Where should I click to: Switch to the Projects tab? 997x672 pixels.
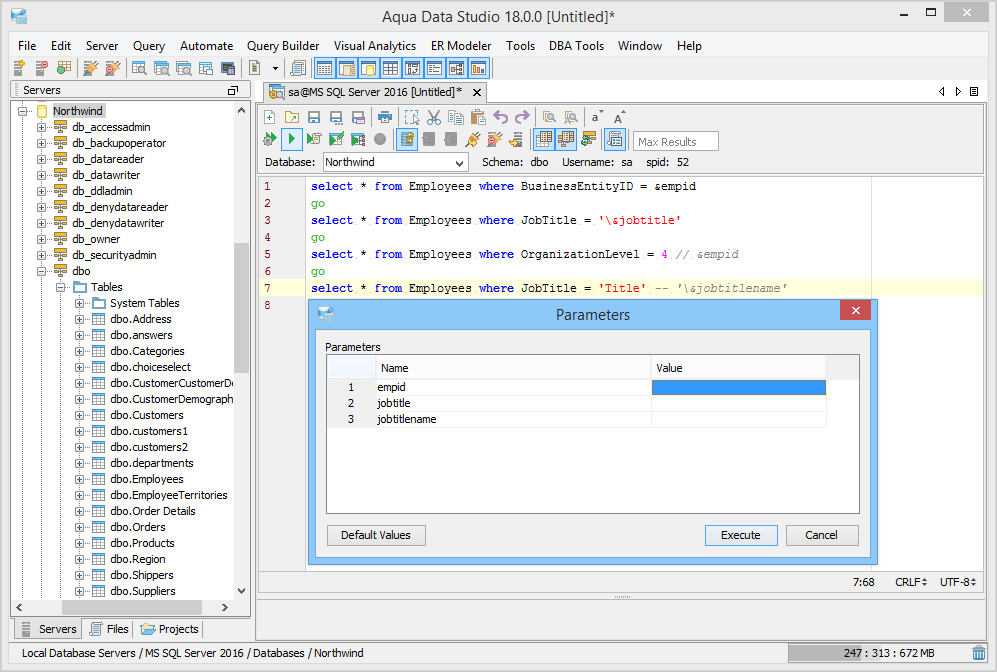coord(170,629)
